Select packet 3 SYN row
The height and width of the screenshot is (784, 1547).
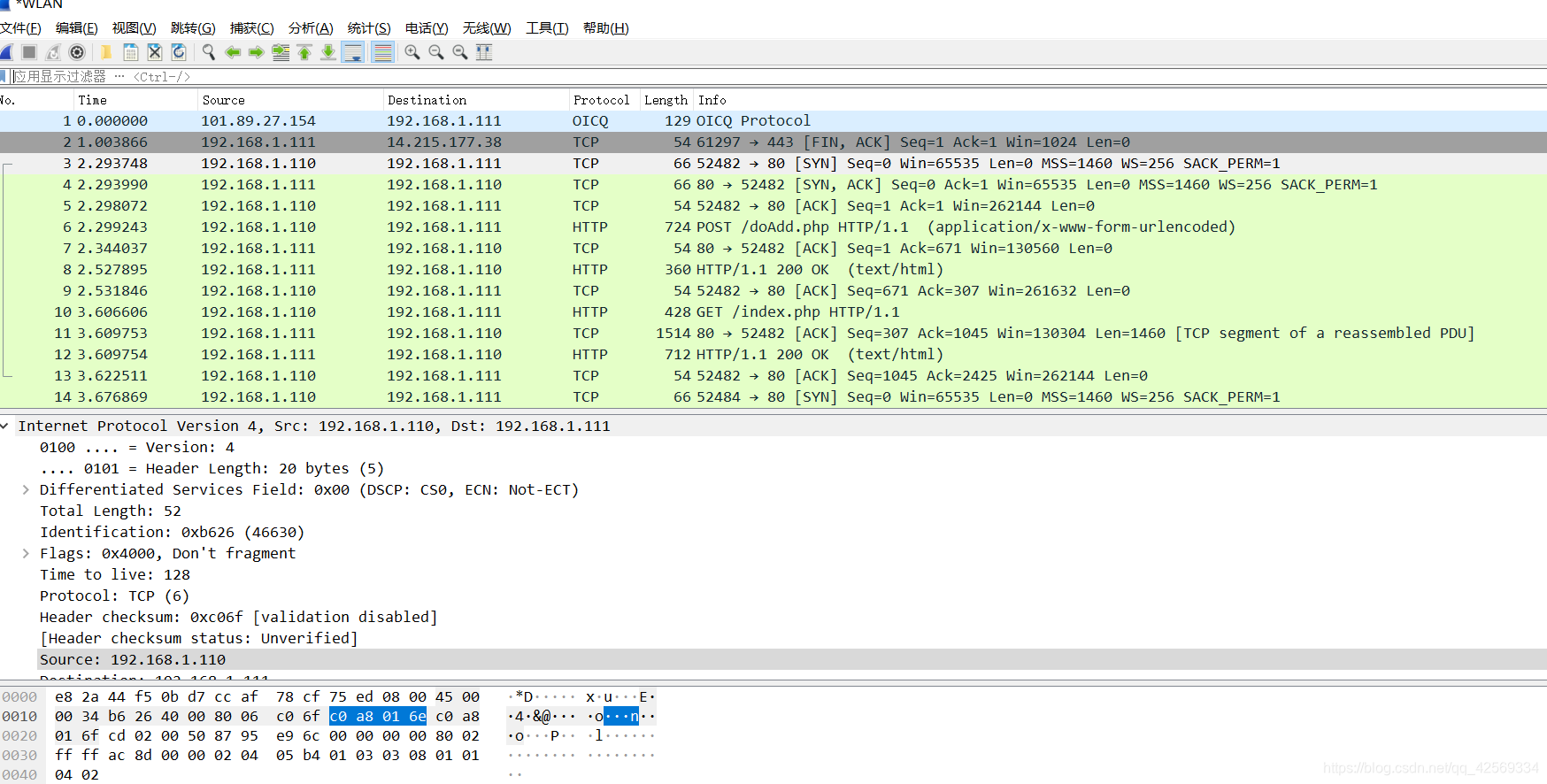[773, 164]
